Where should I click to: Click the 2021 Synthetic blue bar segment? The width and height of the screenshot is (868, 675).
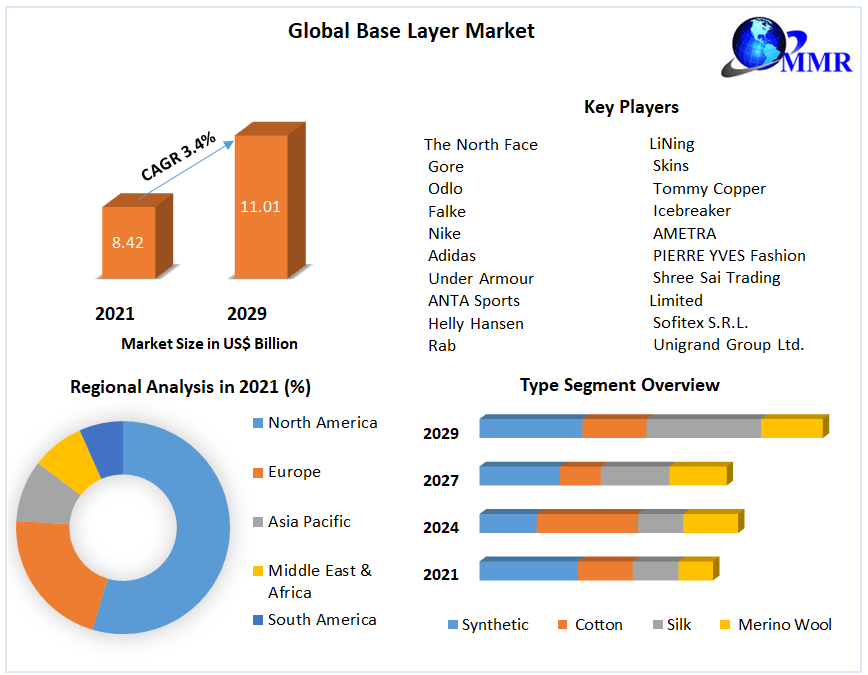click(528, 571)
